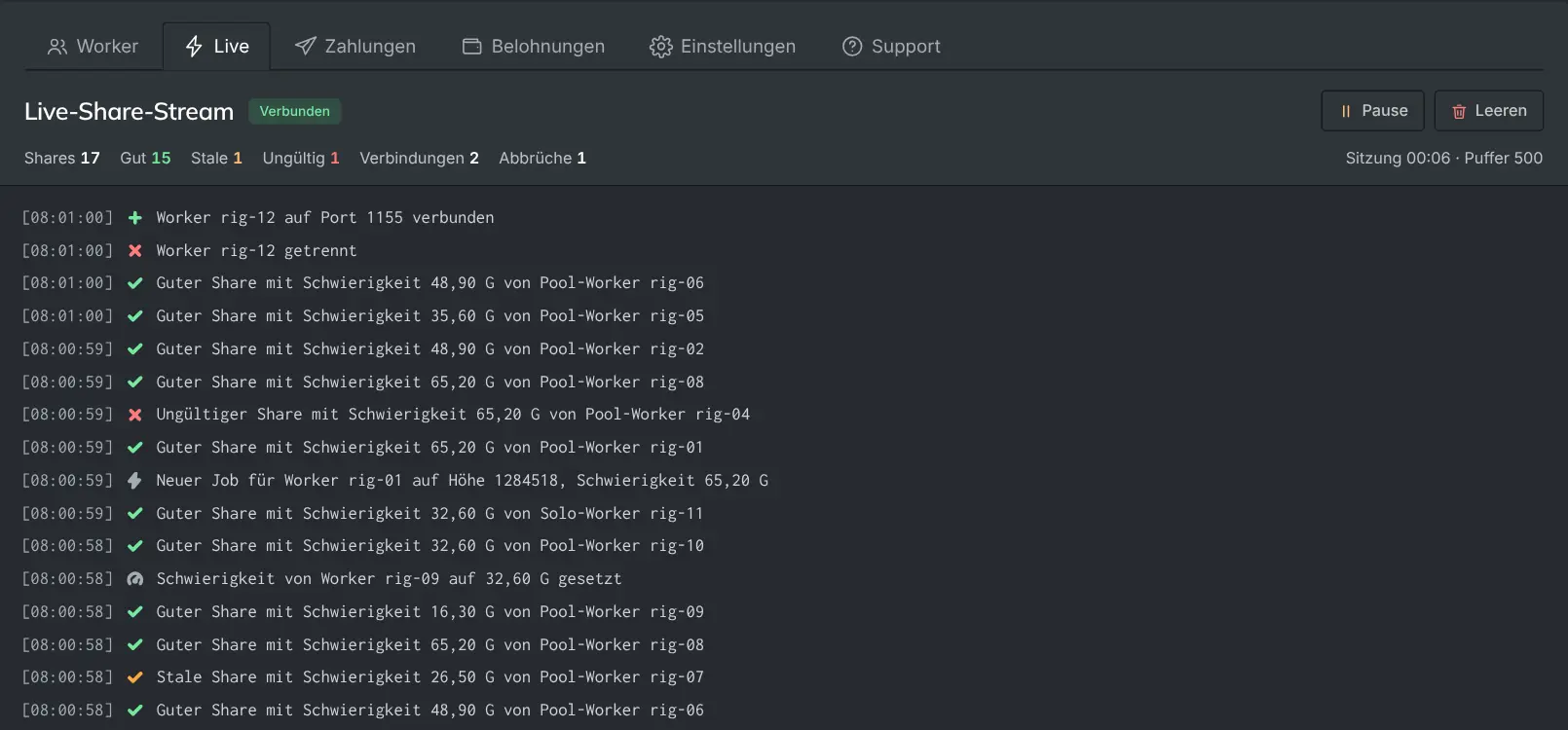The image size is (1568, 730).
Task: Click the rig-10 32,60 G log line
Action: (x=429, y=546)
